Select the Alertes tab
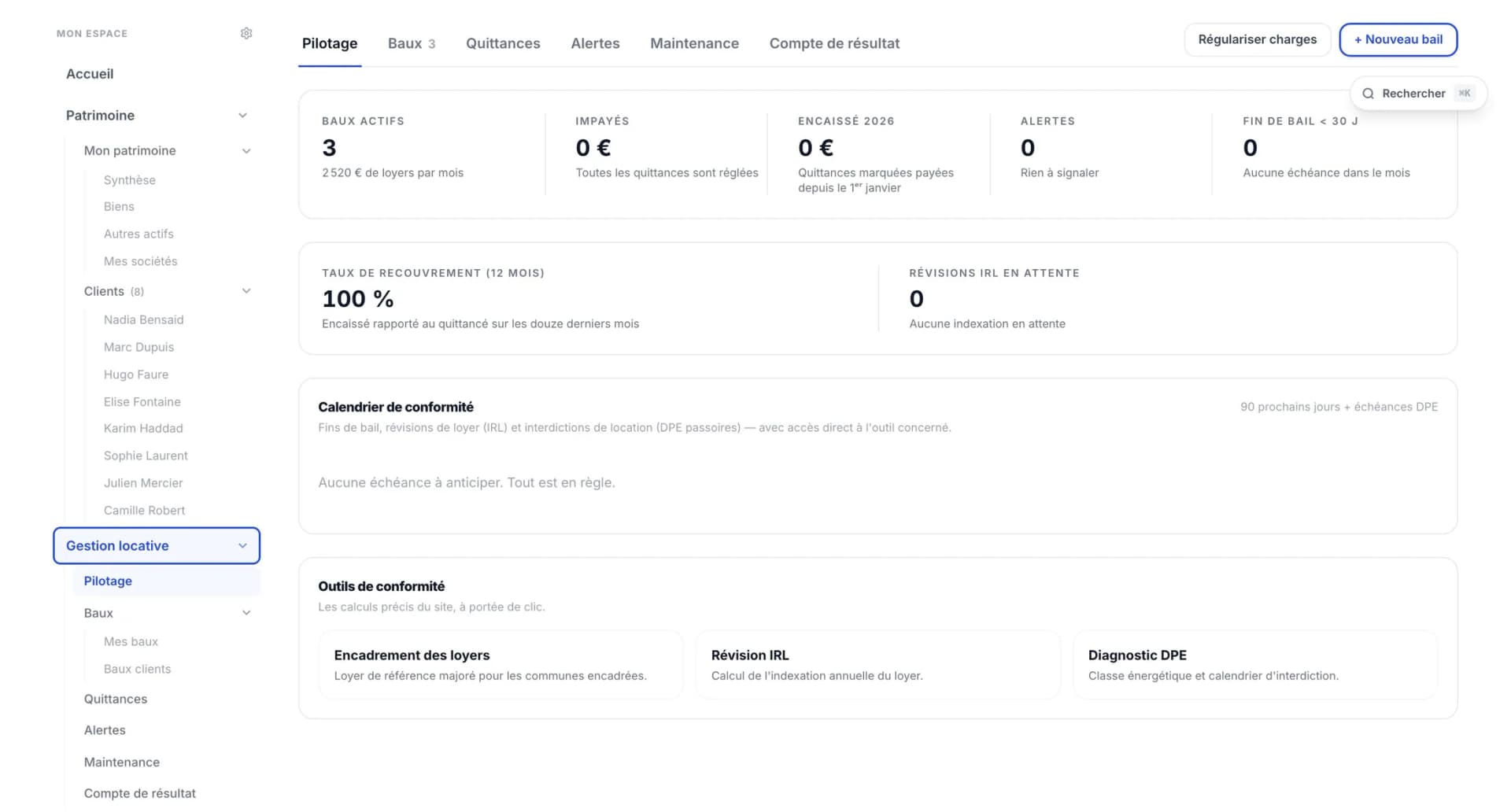The width and height of the screenshot is (1511, 812). point(595,43)
